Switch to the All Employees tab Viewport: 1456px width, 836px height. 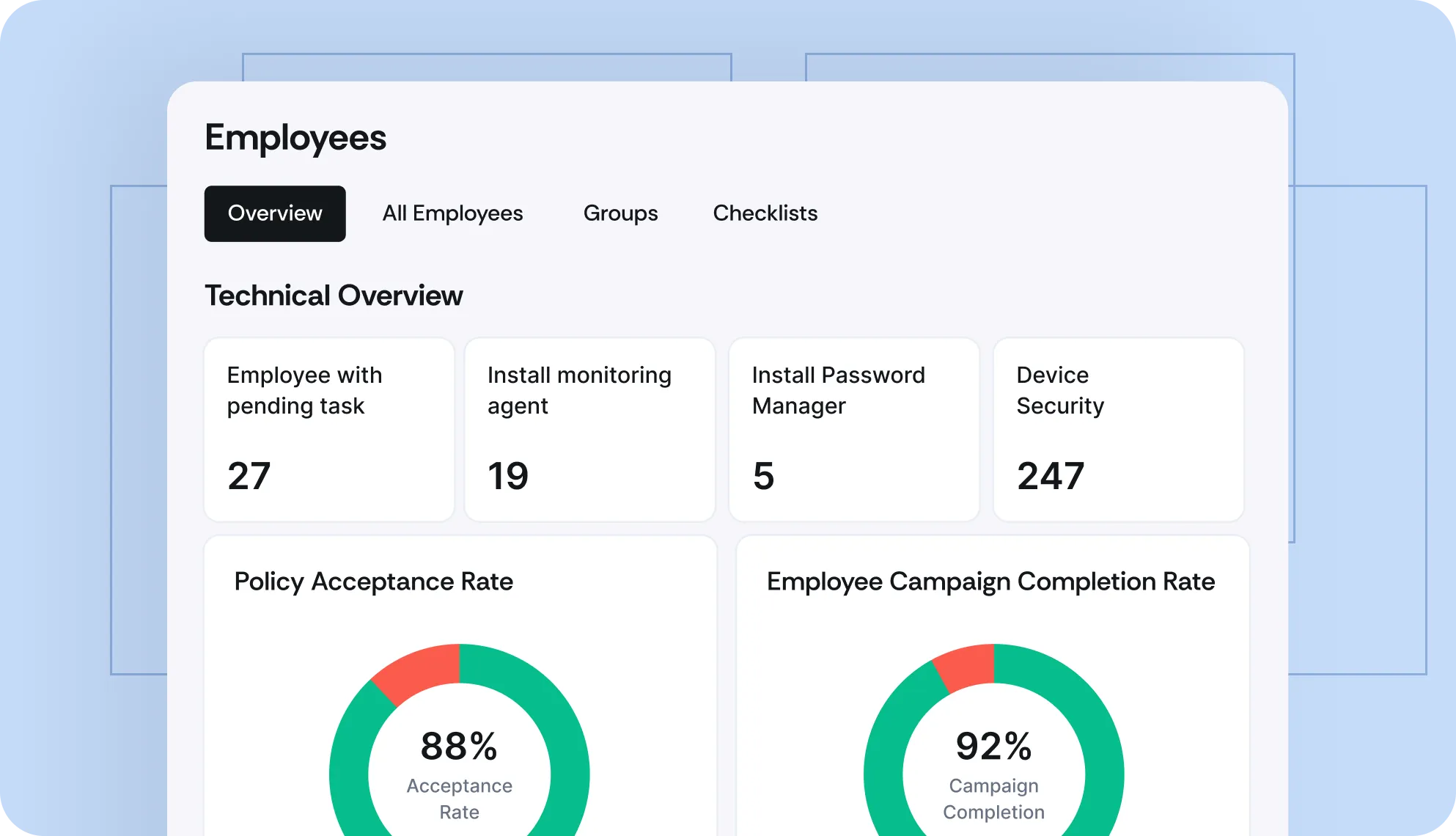pyautogui.click(x=452, y=213)
